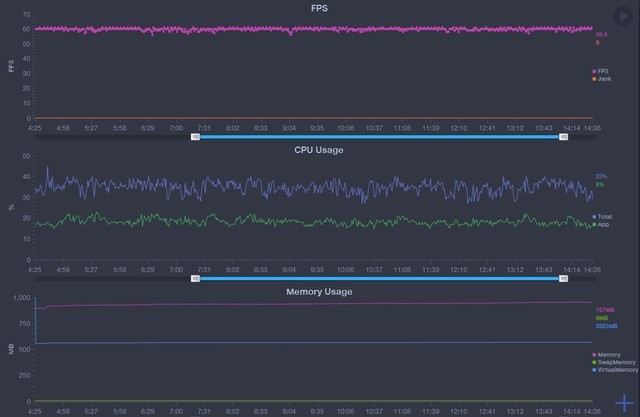
Task: Click the CPU Total spike near 4:40
Action: pos(49,168)
